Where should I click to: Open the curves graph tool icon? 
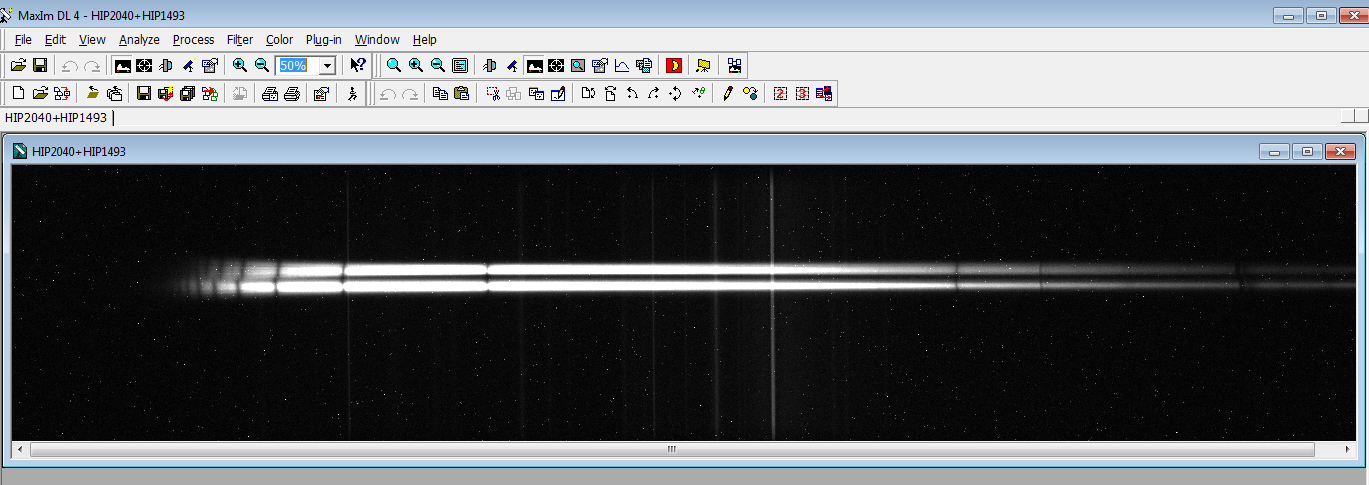click(622, 66)
